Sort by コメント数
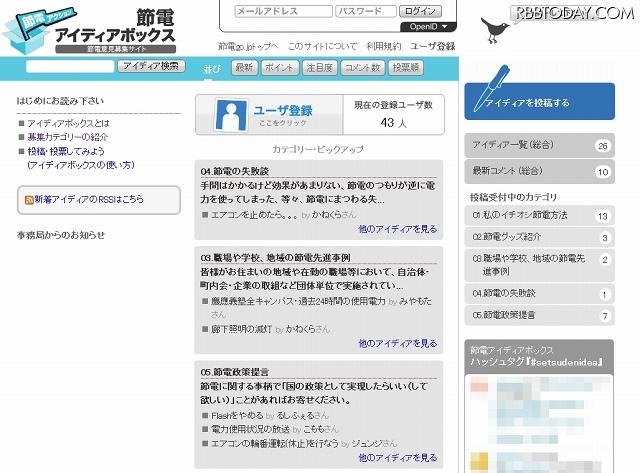This screenshot has height=473, width=640. [362, 68]
